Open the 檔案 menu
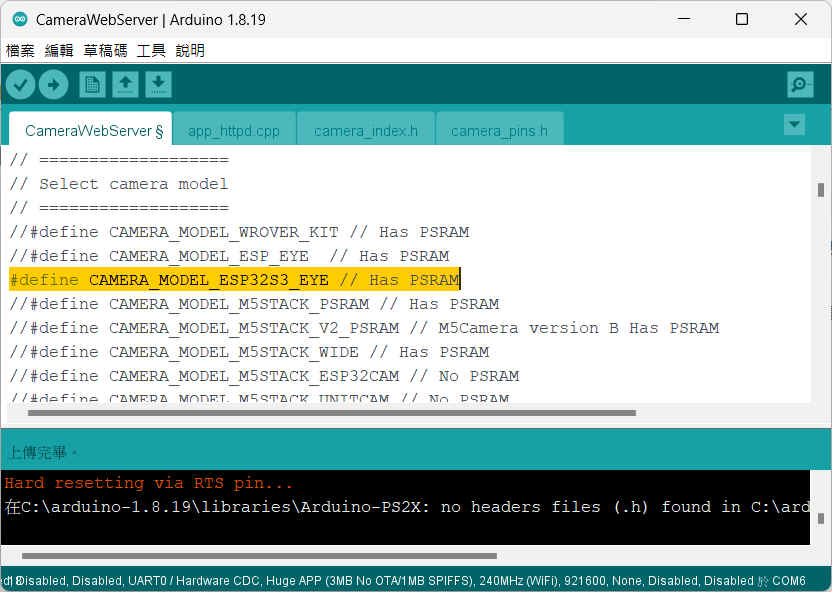Screen dimensions: 832x592 point(20,50)
